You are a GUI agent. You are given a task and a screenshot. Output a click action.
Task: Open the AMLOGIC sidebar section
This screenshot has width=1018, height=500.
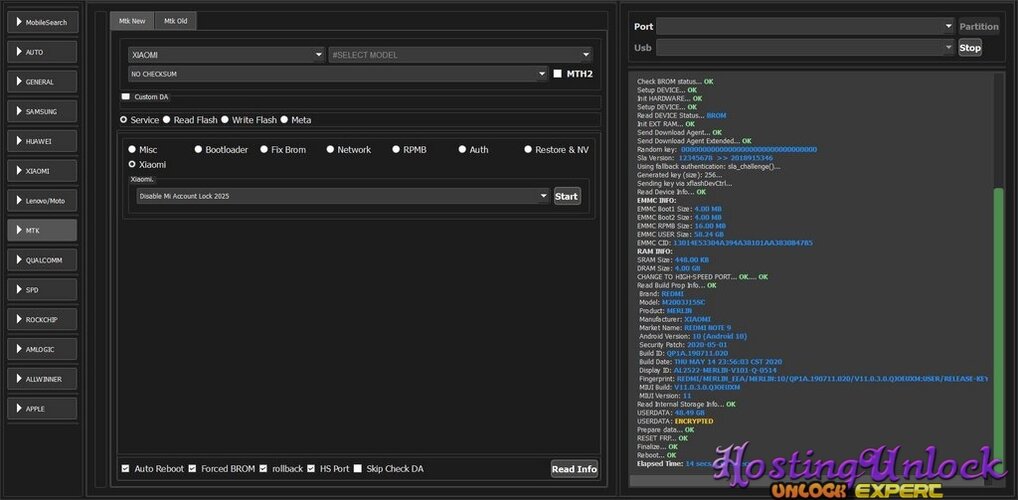pos(42,349)
